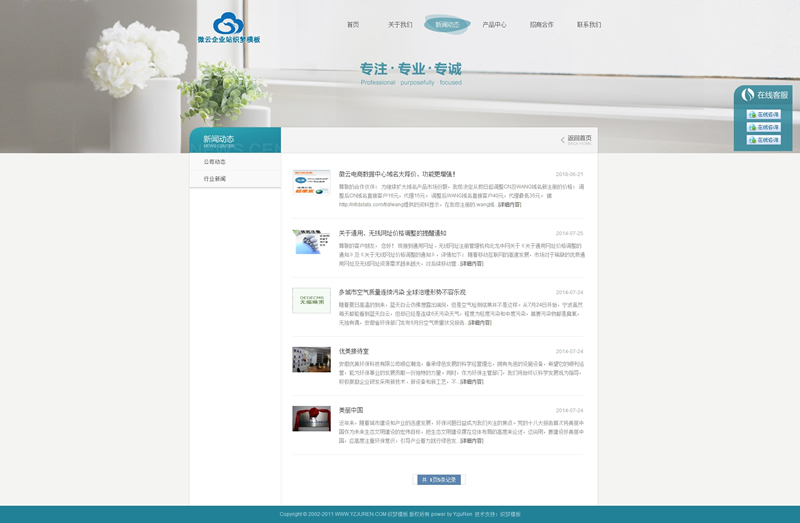Open the 首页 navigation menu item
Image resolution: width=800 pixels, height=523 pixels.
[353, 25]
